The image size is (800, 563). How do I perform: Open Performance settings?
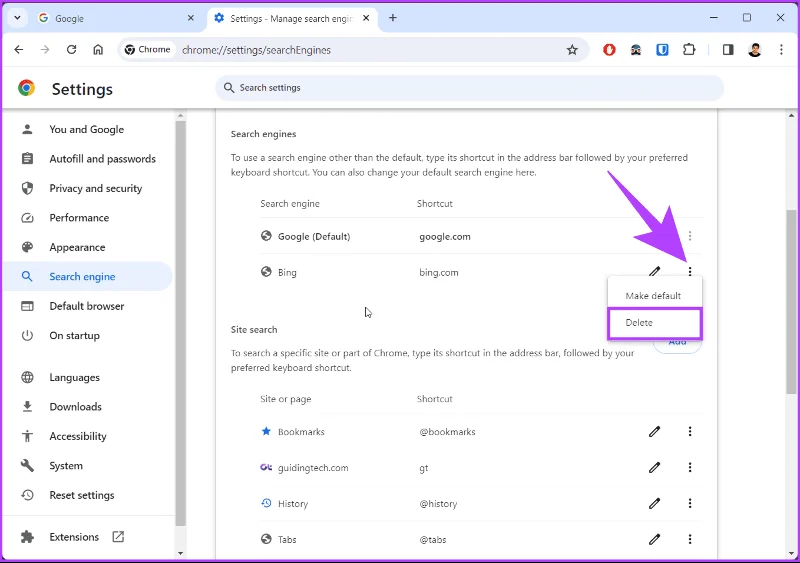point(87,218)
